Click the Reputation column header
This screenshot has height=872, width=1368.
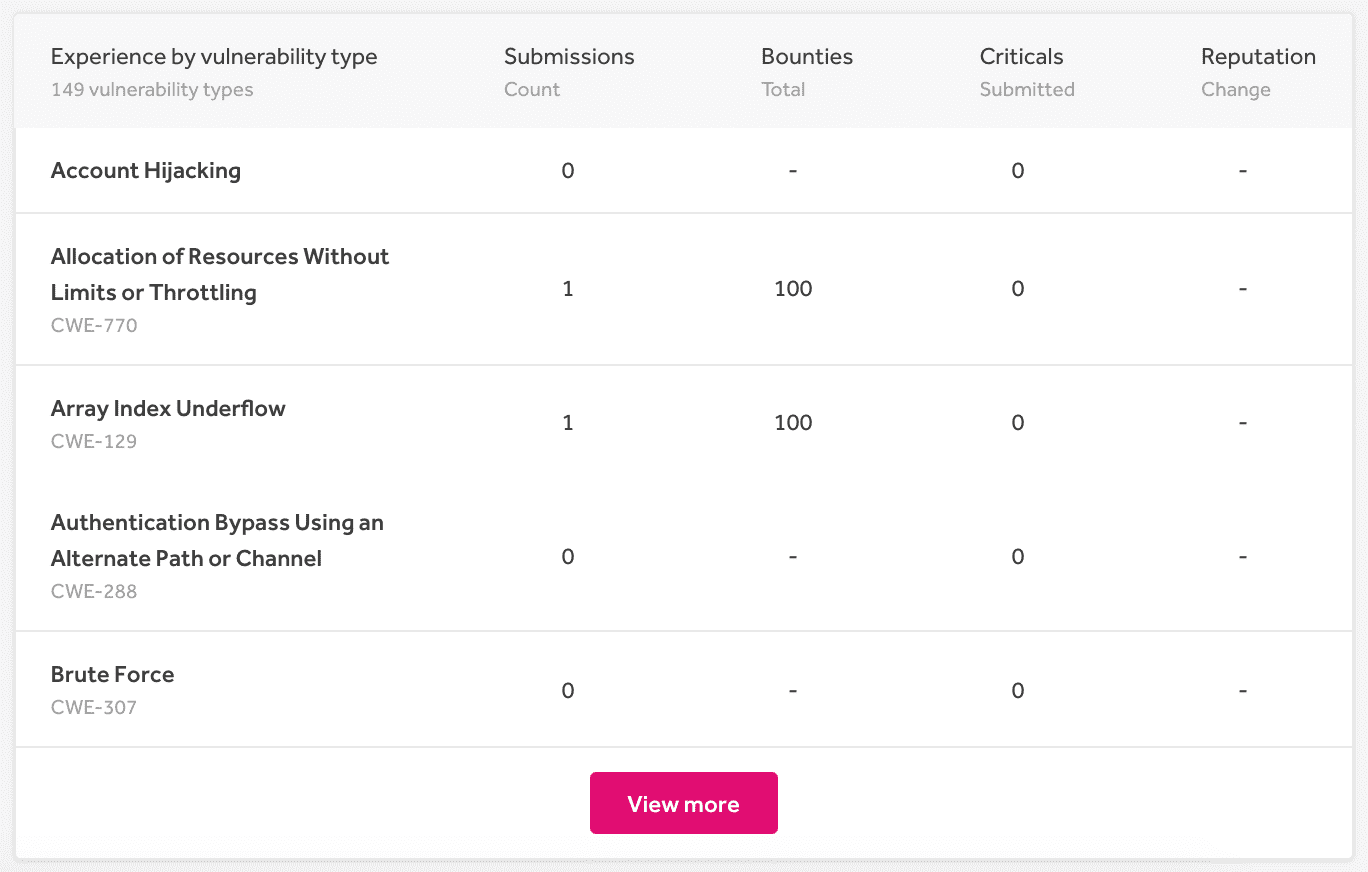(x=1258, y=57)
